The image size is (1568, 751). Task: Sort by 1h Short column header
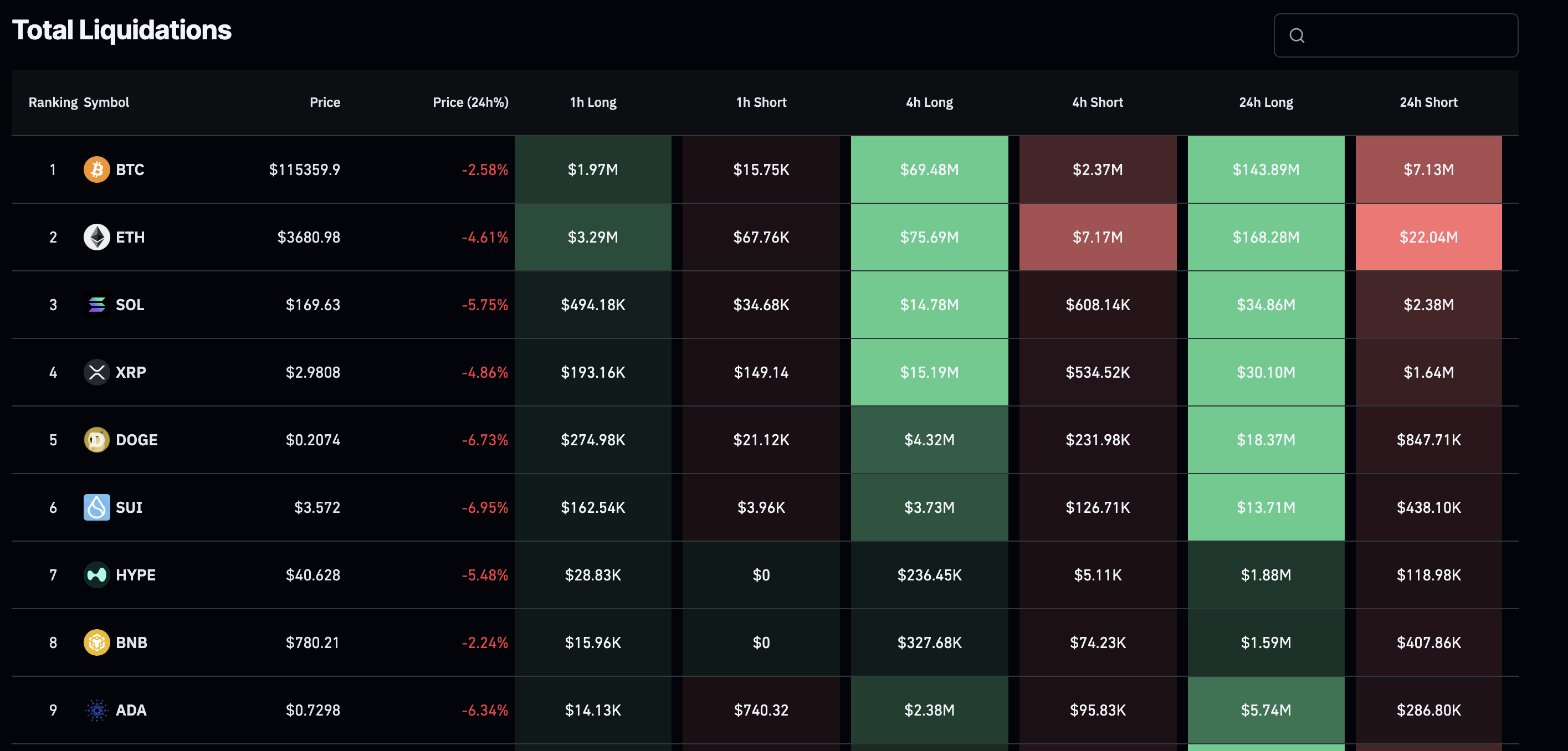pos(761,102)
